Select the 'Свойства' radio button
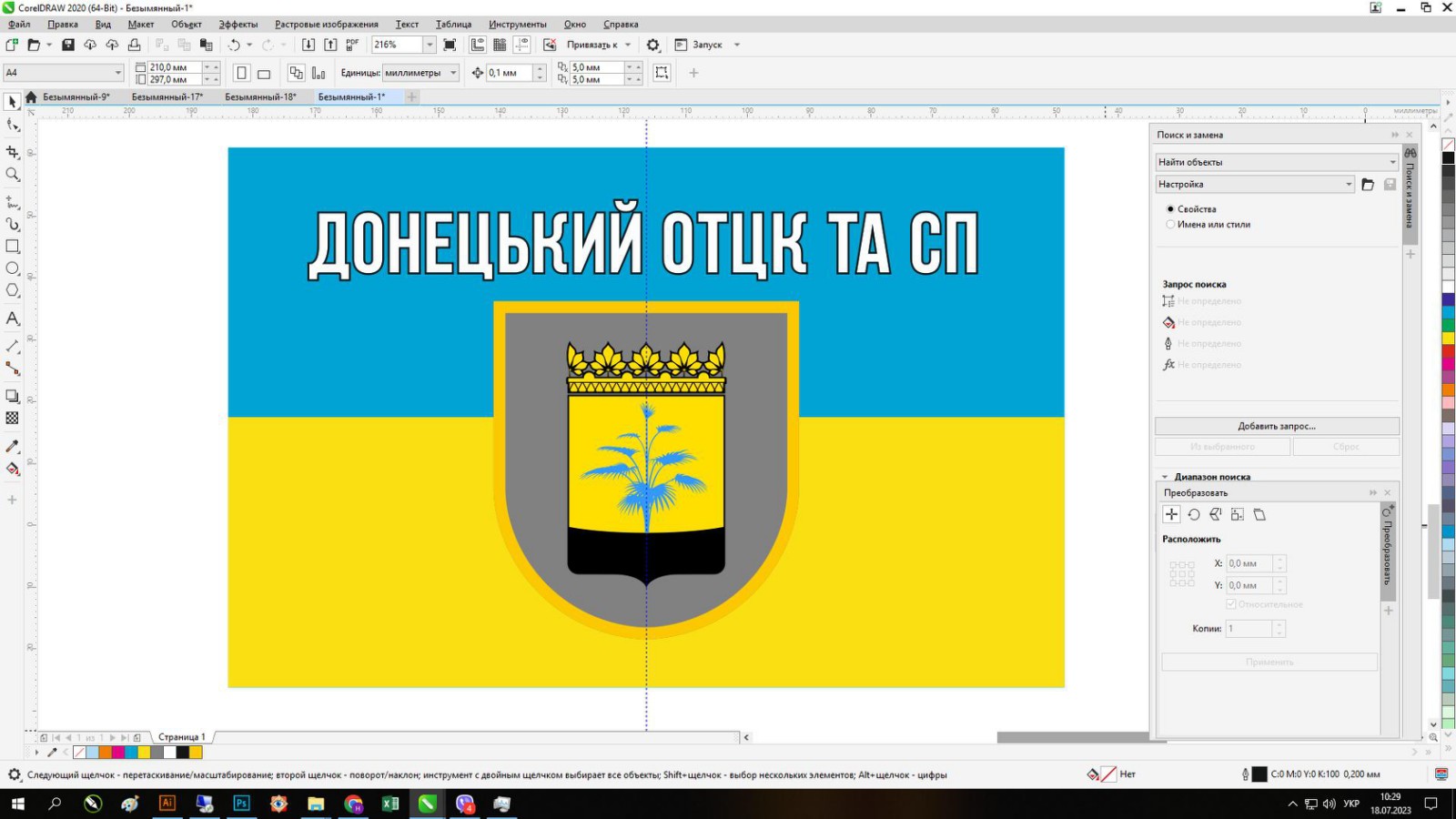The width and height of the screenshot is (1456, 819). pos(1170,209)
